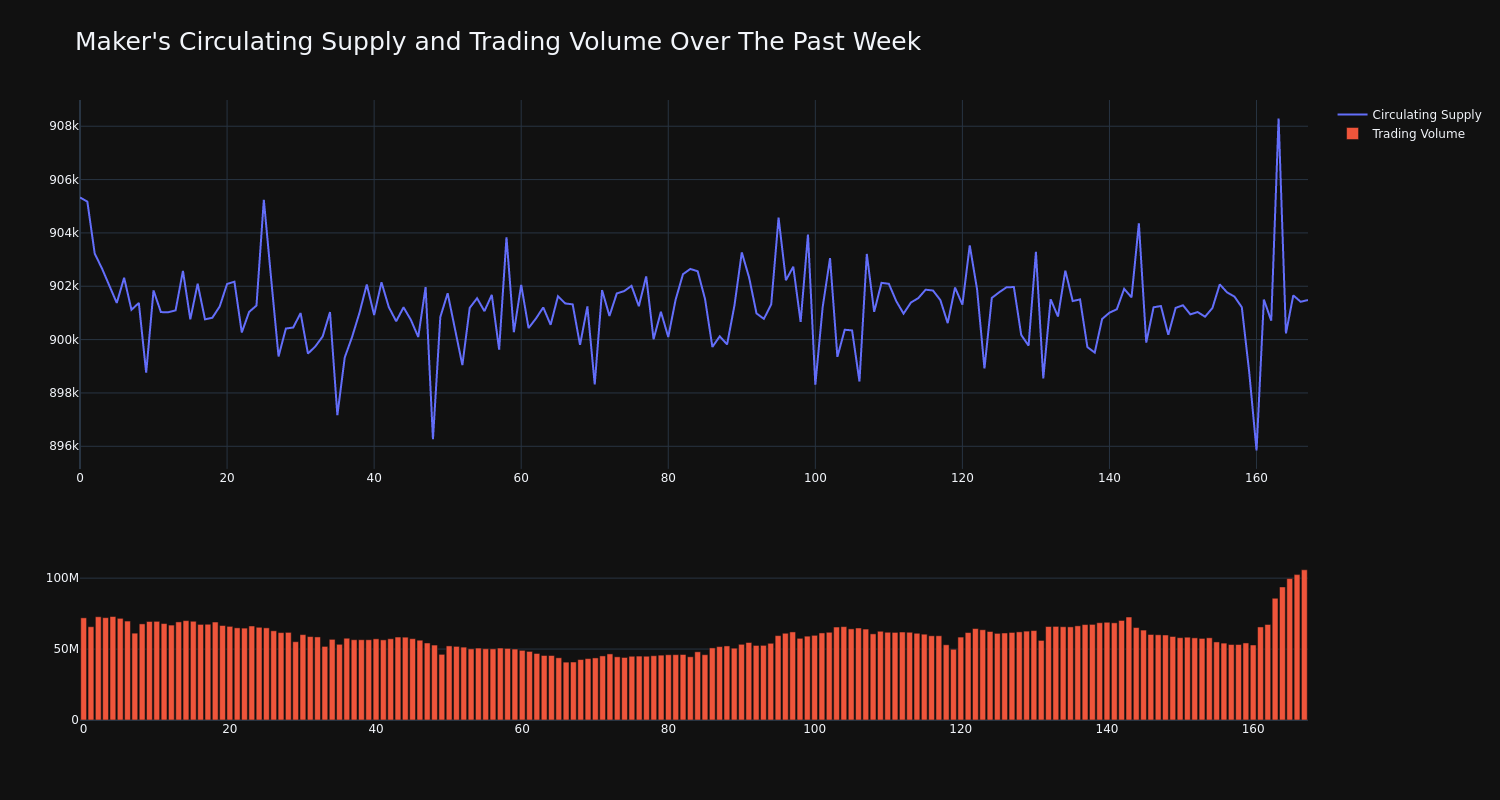This screenshot has width=1500, height=800.
Task: Click the highest supply peak above 908k
Action: coord(1278,120)
